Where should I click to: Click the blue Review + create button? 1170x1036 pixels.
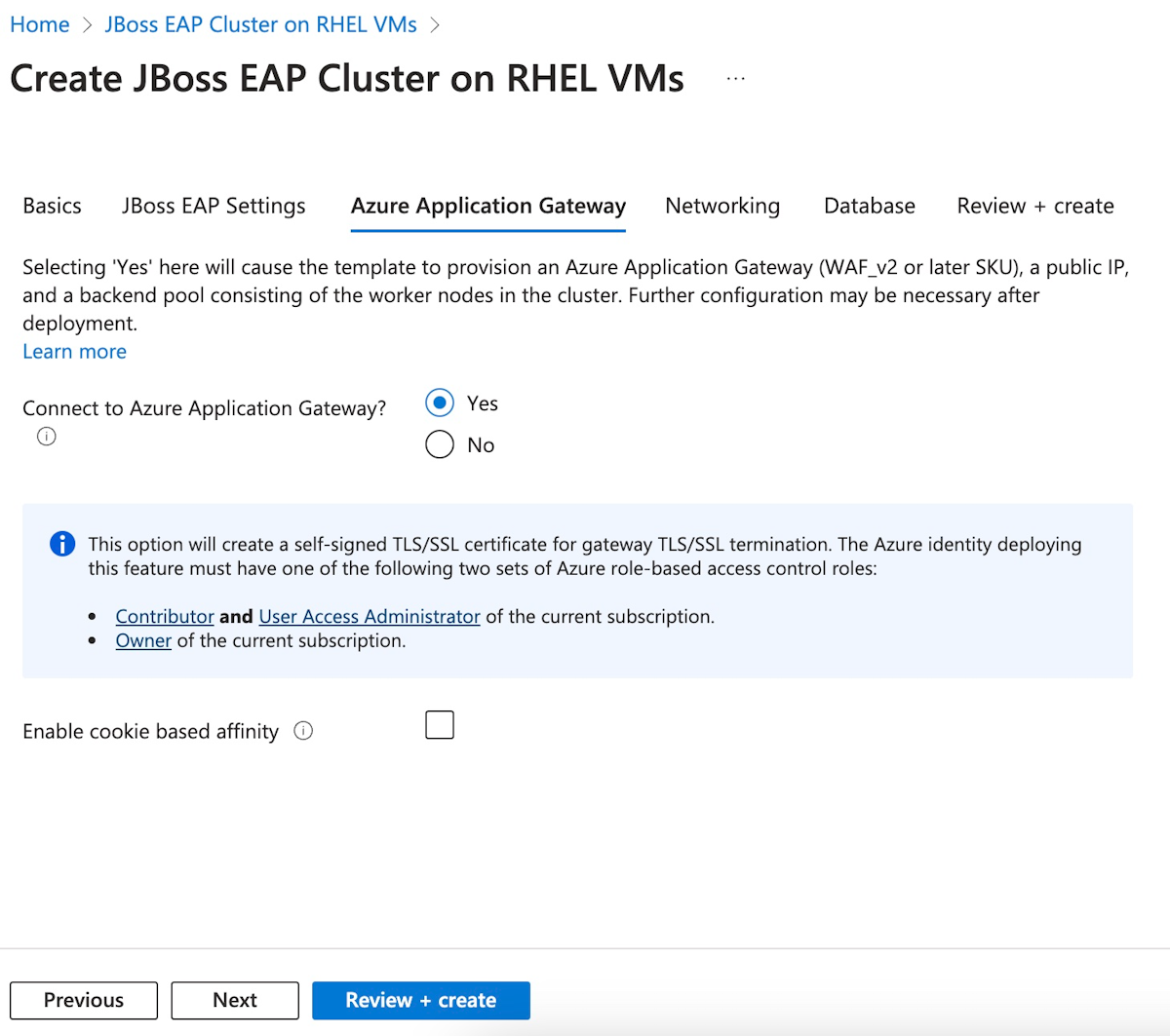(421, 1001)
